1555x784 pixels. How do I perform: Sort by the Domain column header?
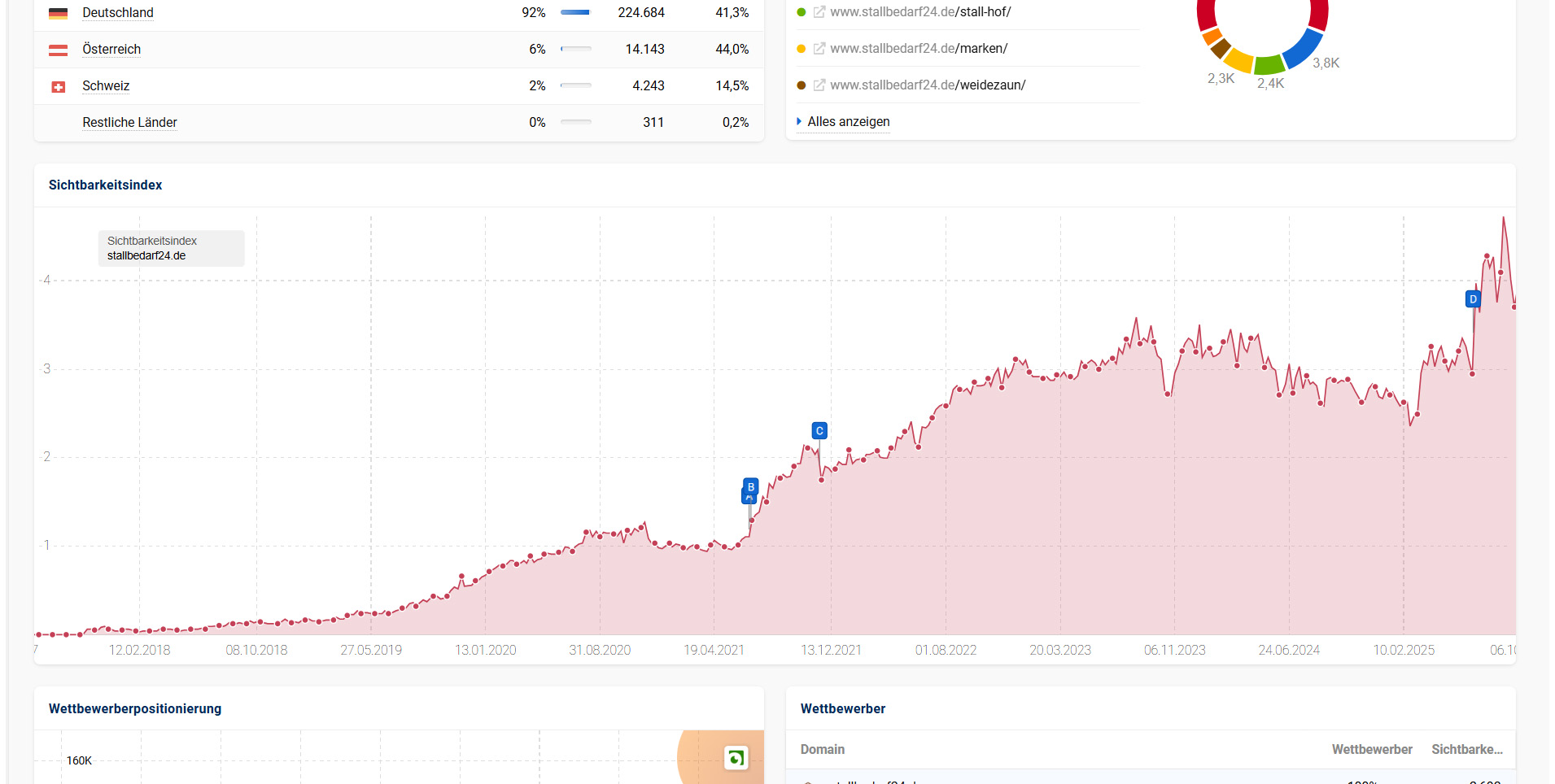(822, 750)
